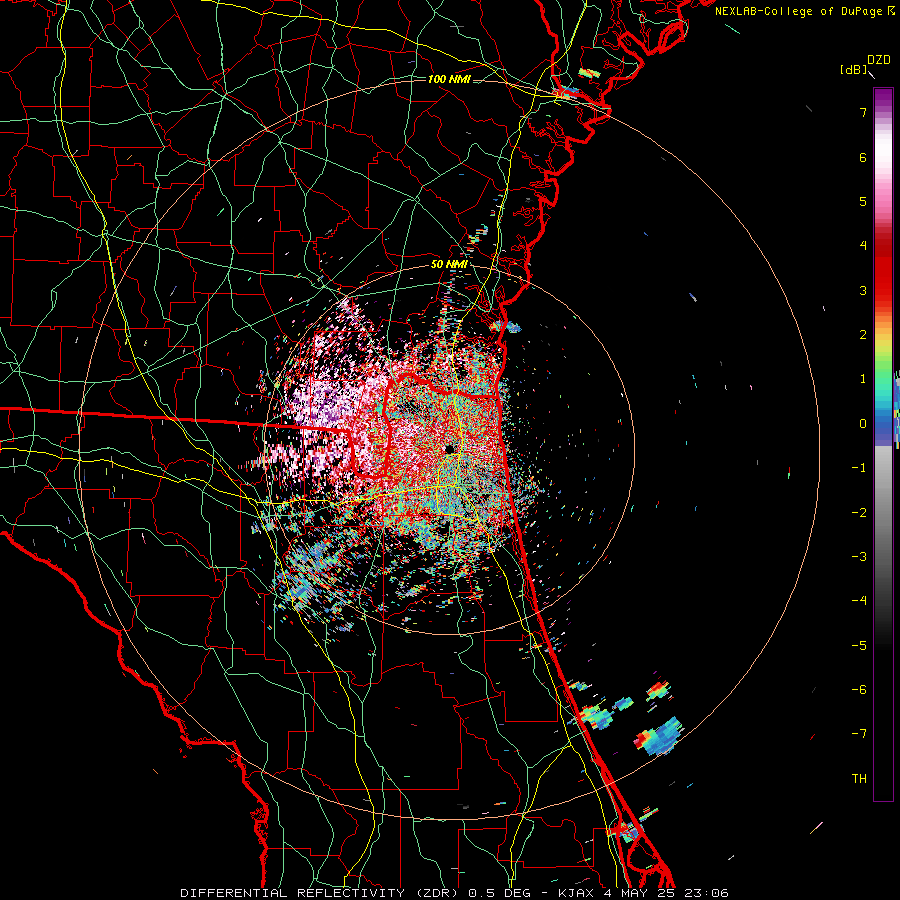This screenshot has width=900, height=900.
Task: Click the Differential Reflectivity caption at bottom
Action: pos(454,893)
